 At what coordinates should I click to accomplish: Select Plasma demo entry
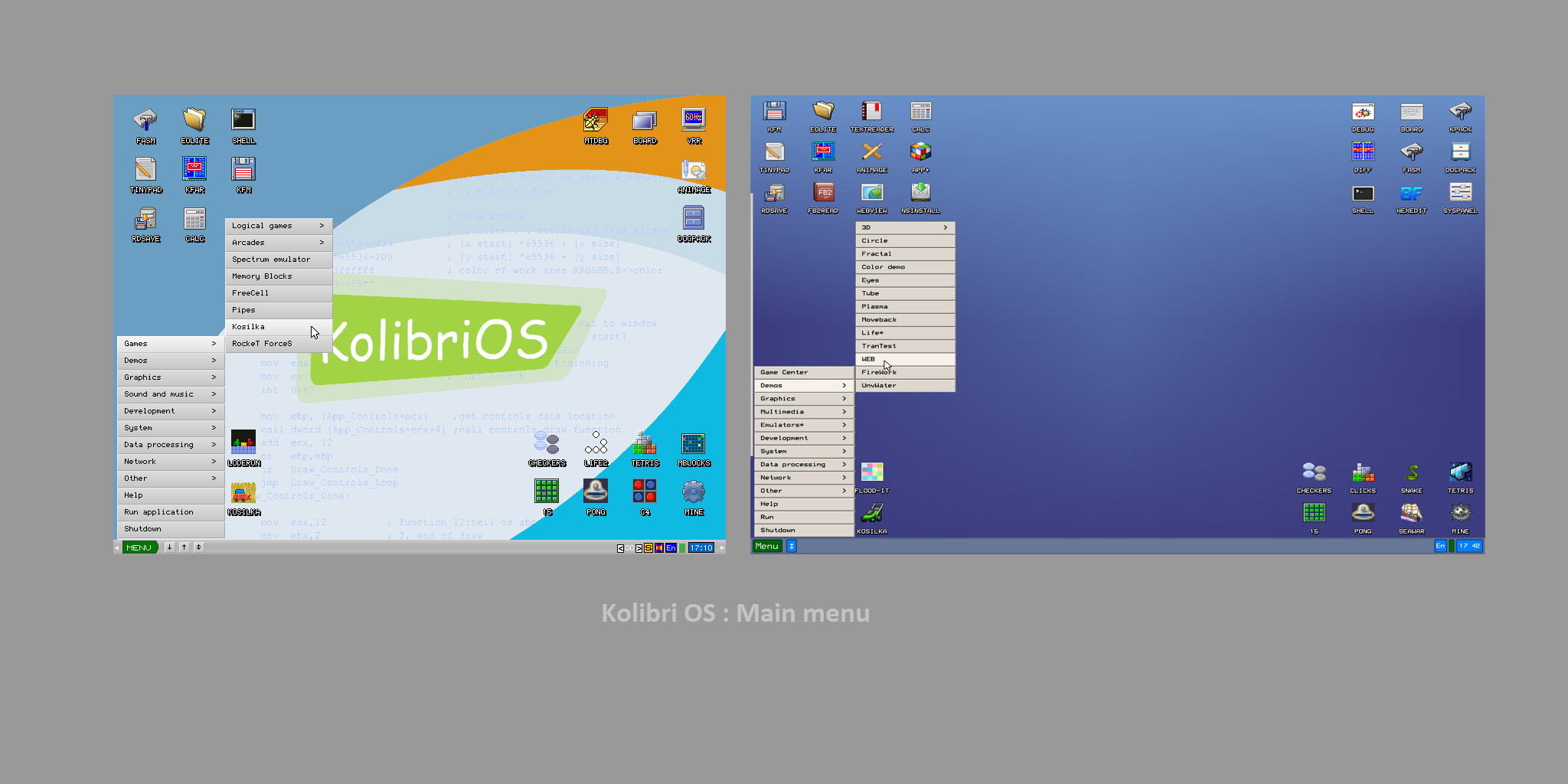[x=905, y=306]
